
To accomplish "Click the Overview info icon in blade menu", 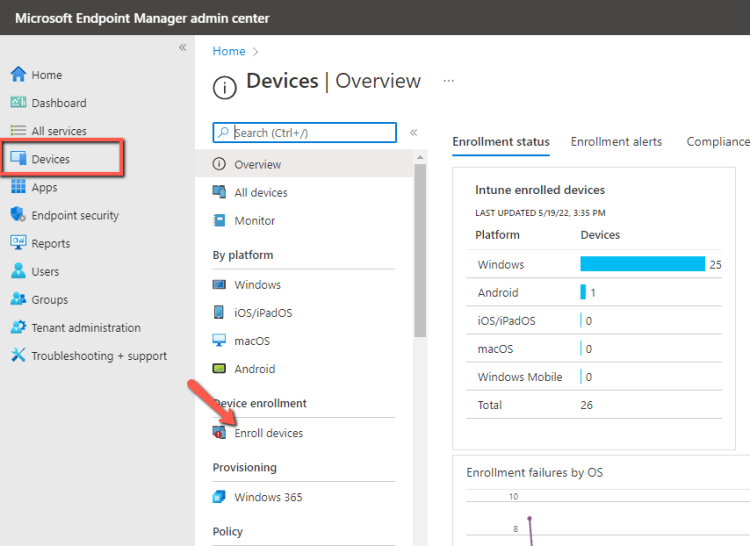I will tap(219, 164).
